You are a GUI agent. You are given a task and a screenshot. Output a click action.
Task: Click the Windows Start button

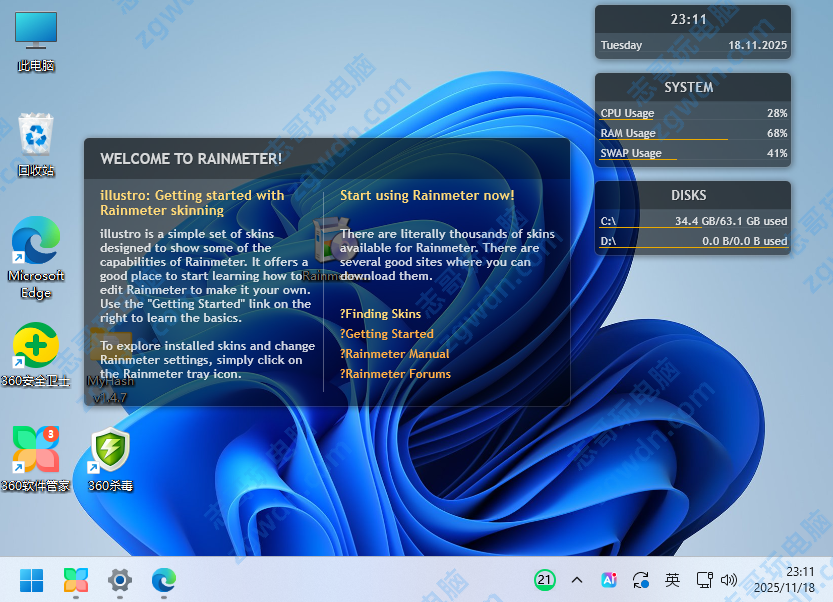[32, 579]
